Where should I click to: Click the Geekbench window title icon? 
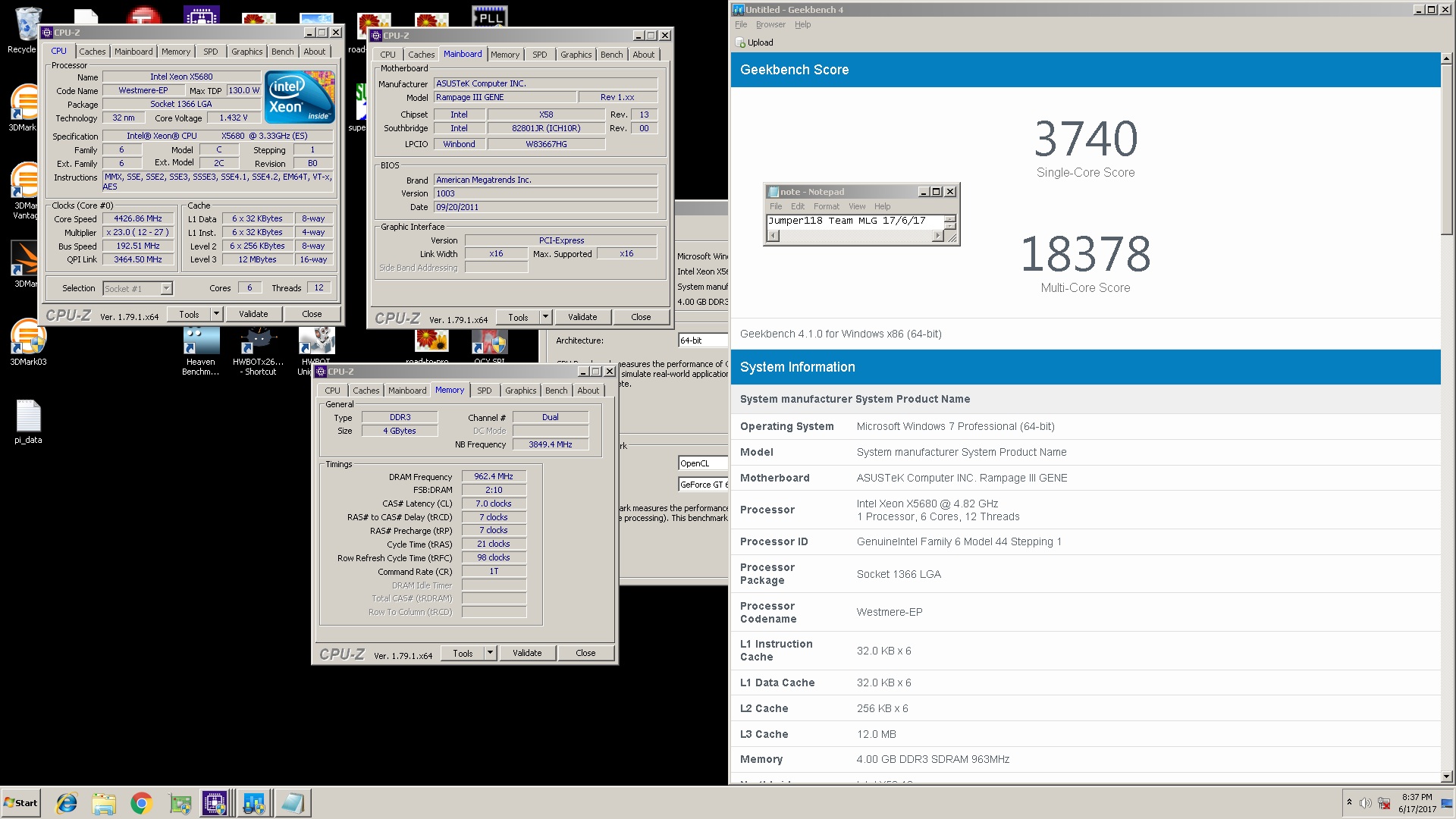(738, 10)
